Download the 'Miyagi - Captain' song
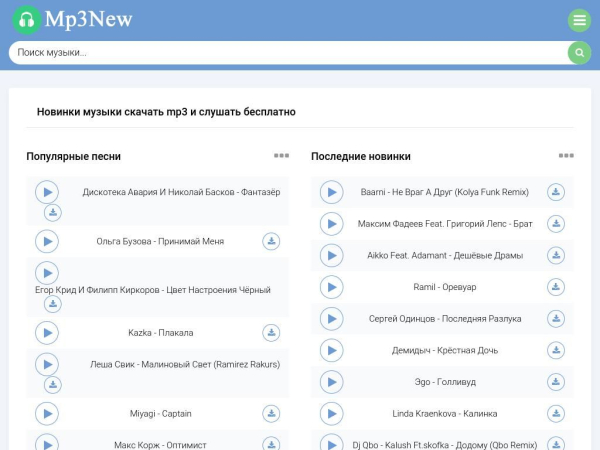600x450 pixels. click(x=271, y=414)
